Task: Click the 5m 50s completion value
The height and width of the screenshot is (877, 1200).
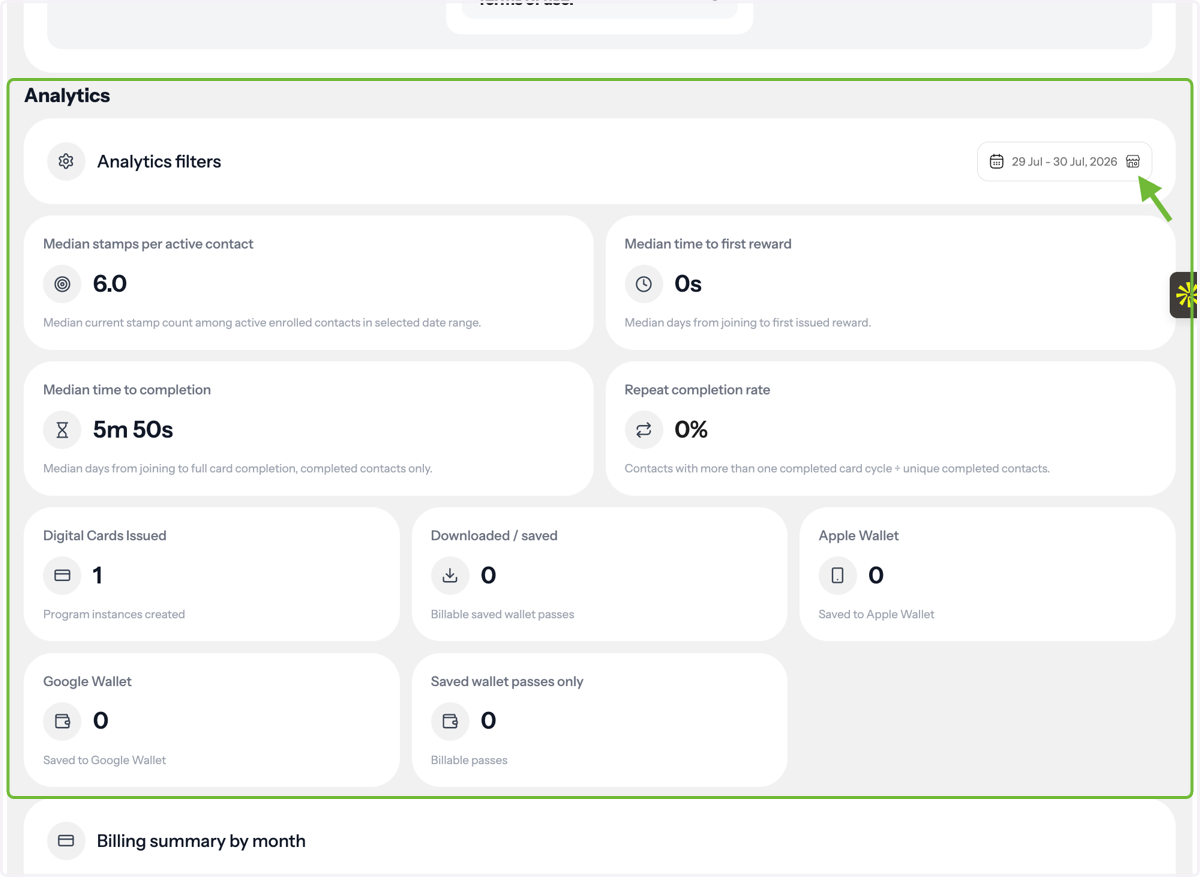Action: click(133, 430)
